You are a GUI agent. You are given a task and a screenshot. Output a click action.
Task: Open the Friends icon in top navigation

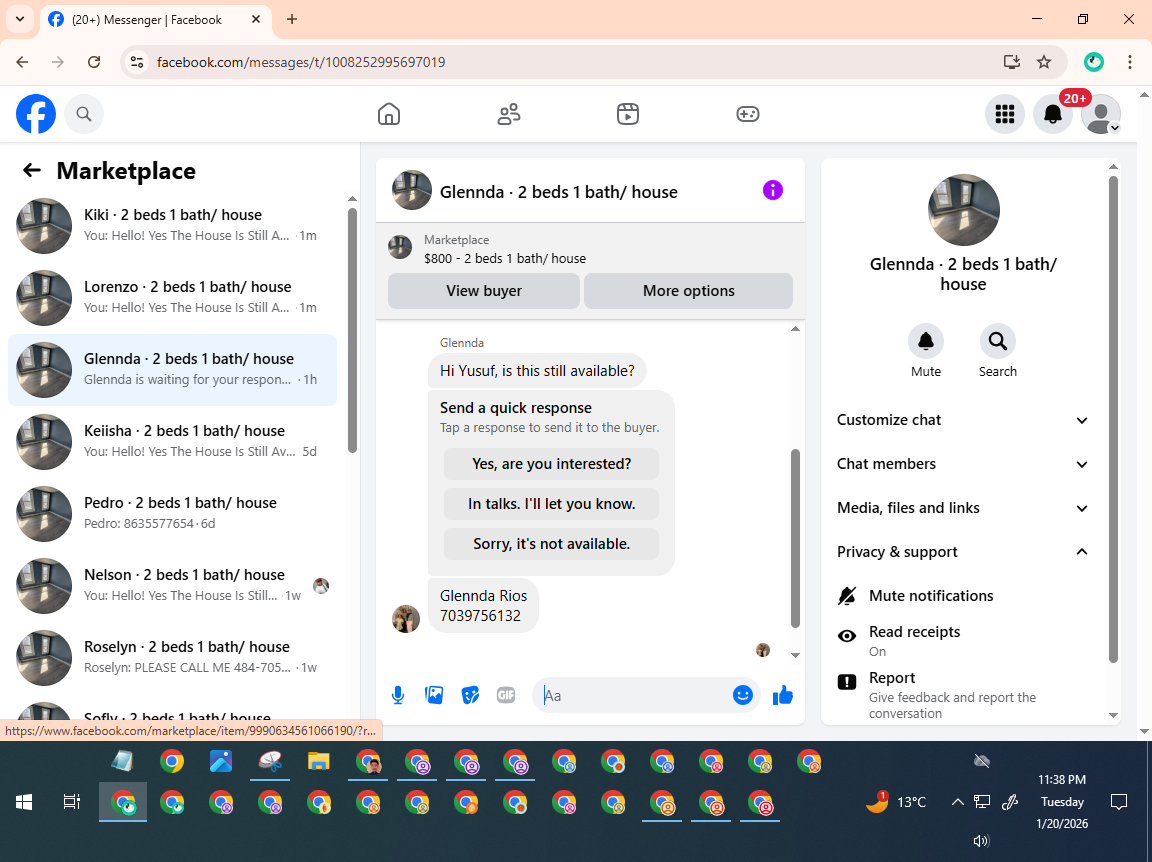click(508, 114)
